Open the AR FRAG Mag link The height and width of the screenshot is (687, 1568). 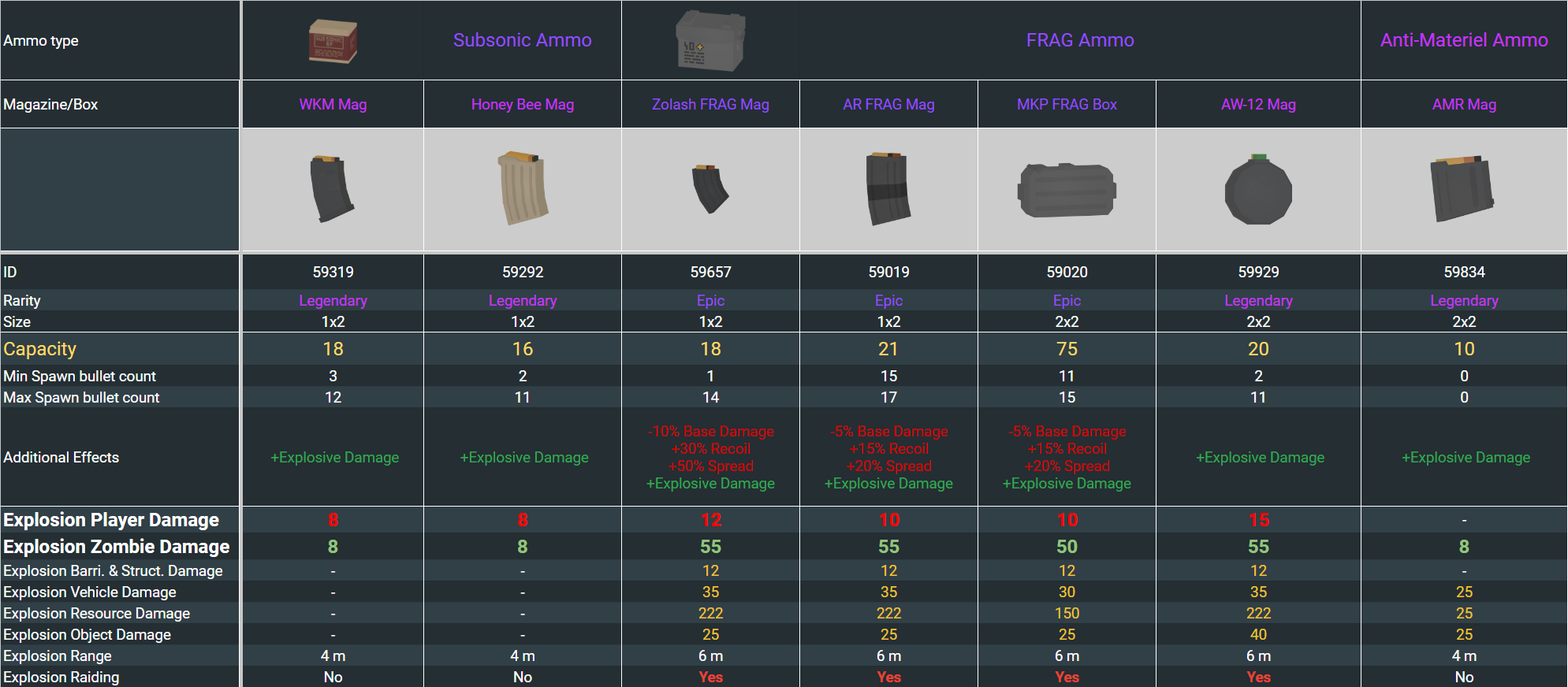[x=888, y=105]
